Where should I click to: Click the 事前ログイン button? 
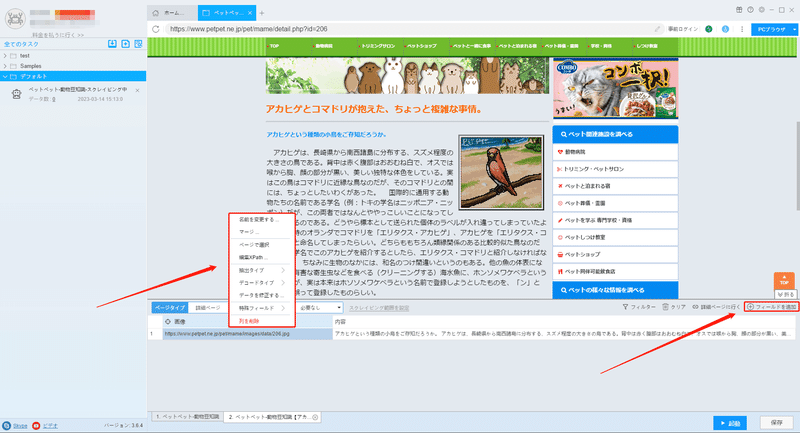pyautogui.click(x=683, y=29)
